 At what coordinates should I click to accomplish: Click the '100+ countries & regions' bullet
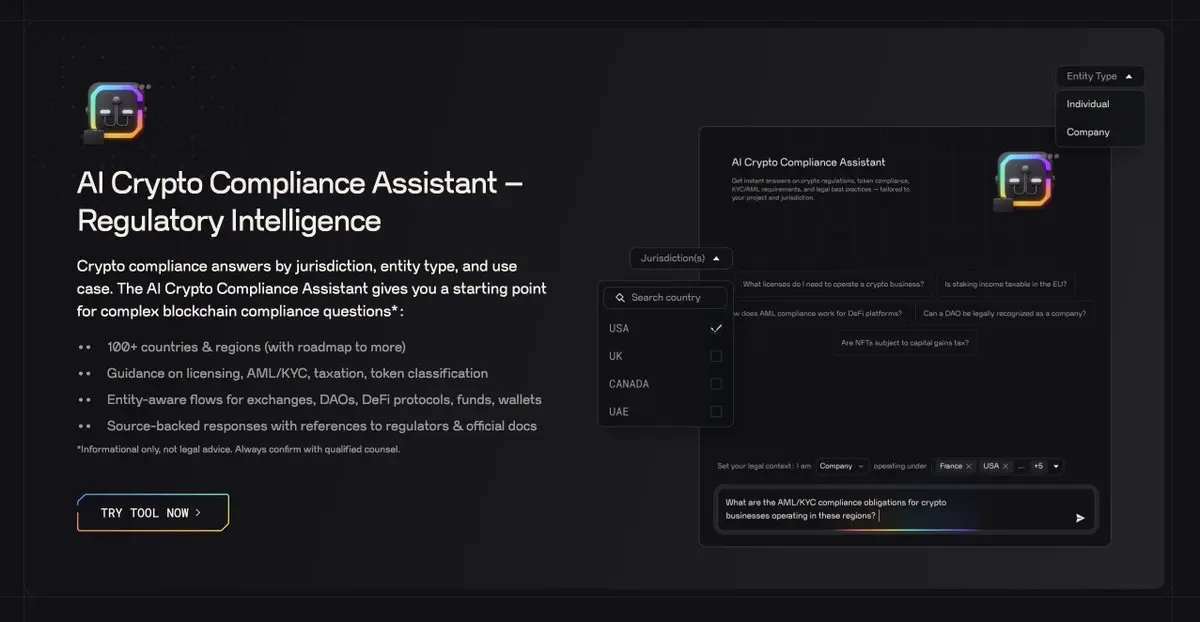tap(256, 347)
